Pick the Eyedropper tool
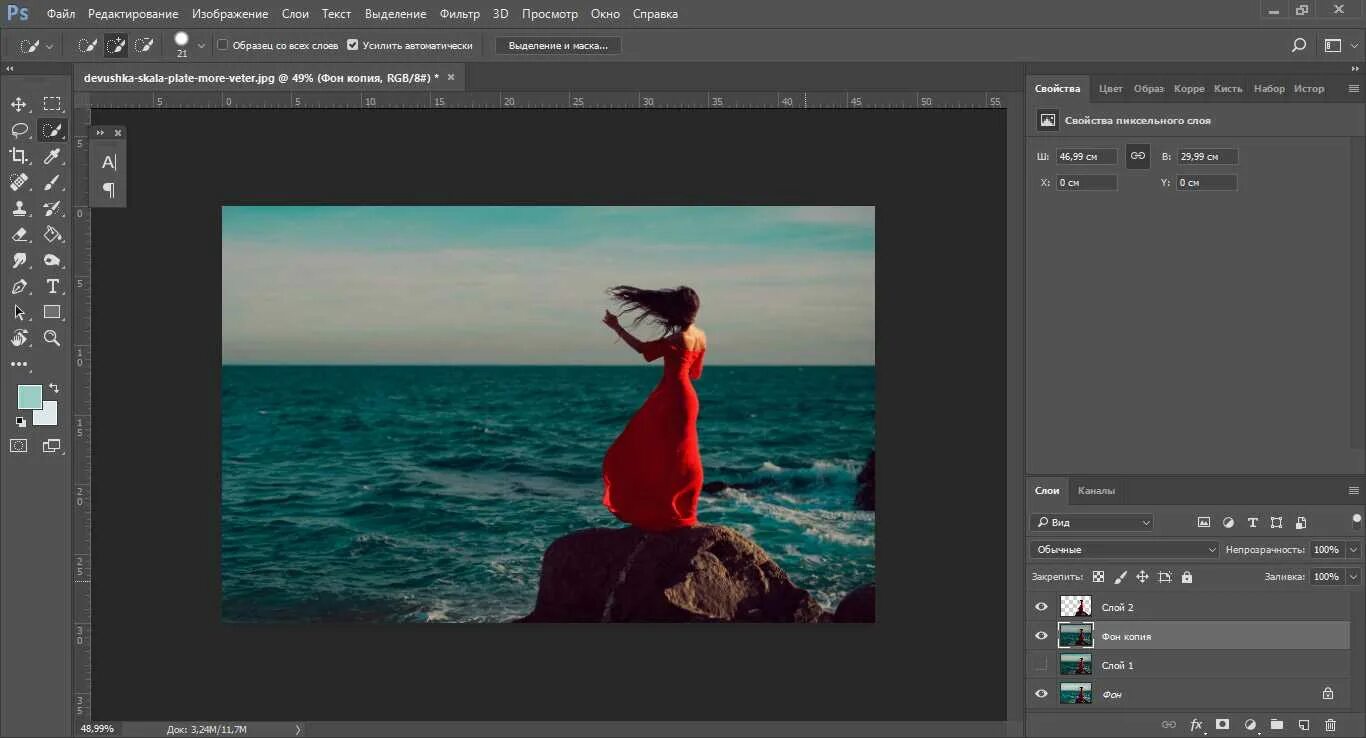This screenshot has height=738, width=1366. [x=52, y=156]
